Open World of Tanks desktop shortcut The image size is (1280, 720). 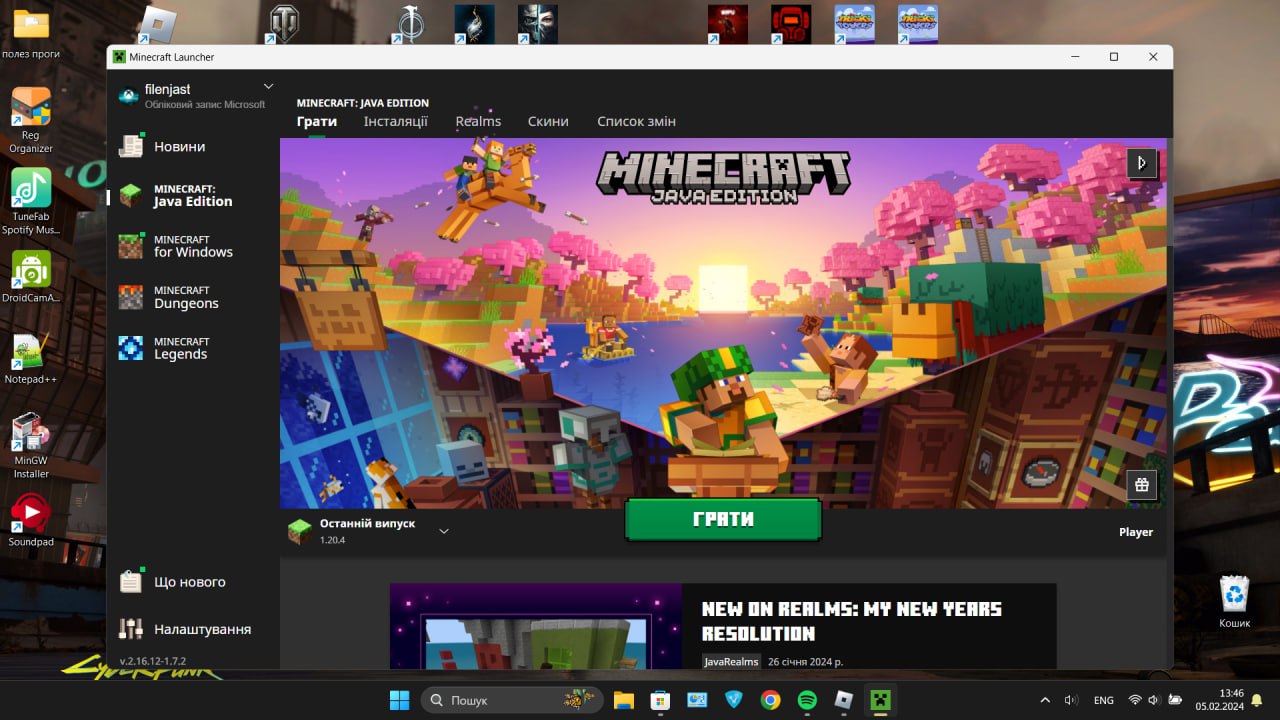(283, 24)
